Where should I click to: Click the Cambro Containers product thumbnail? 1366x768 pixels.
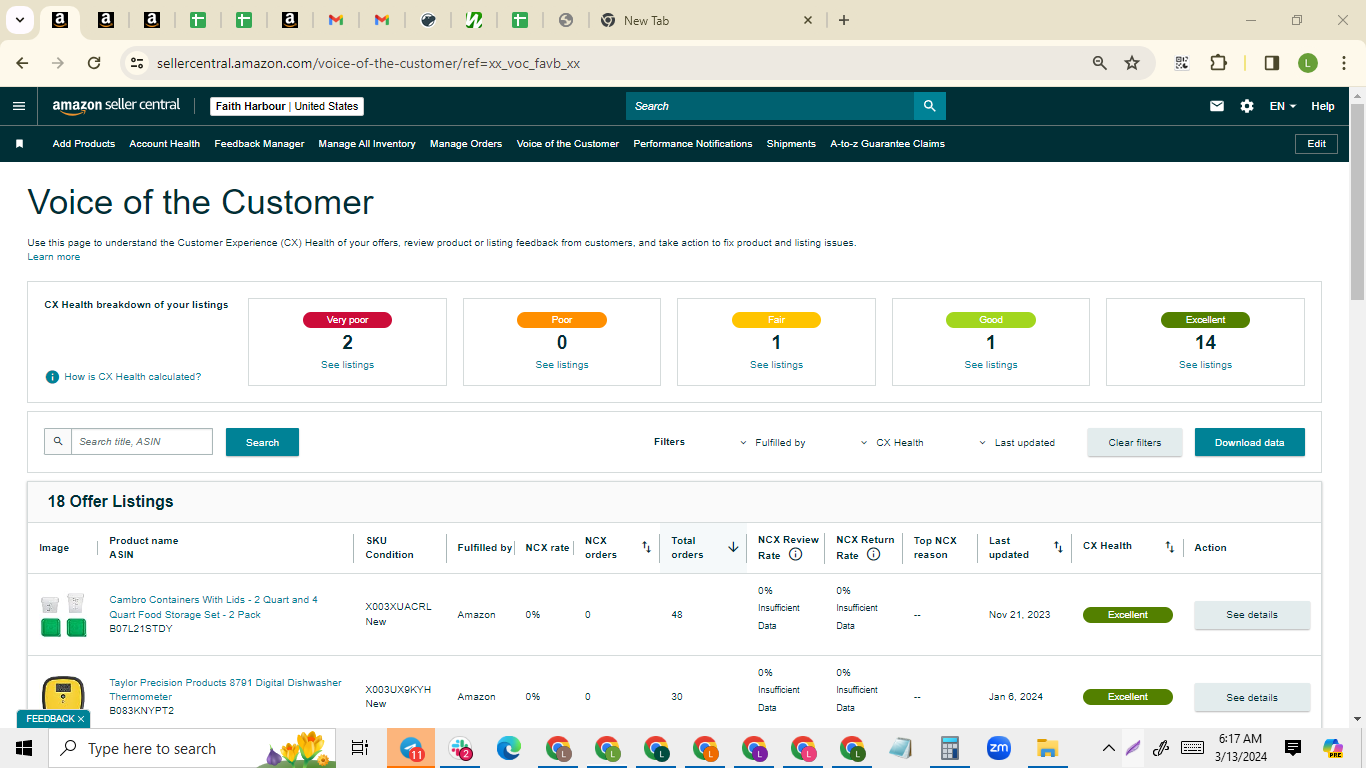(62, 615)
